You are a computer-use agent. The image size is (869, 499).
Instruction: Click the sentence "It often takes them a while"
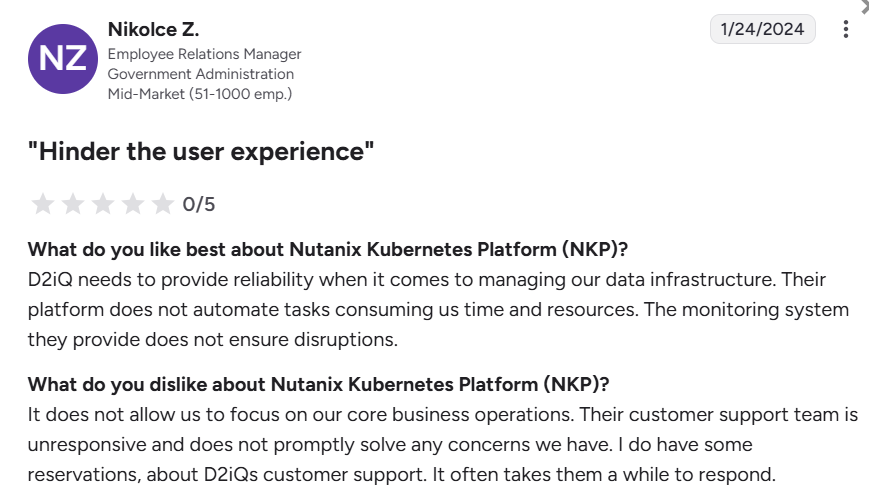point(604,475)
